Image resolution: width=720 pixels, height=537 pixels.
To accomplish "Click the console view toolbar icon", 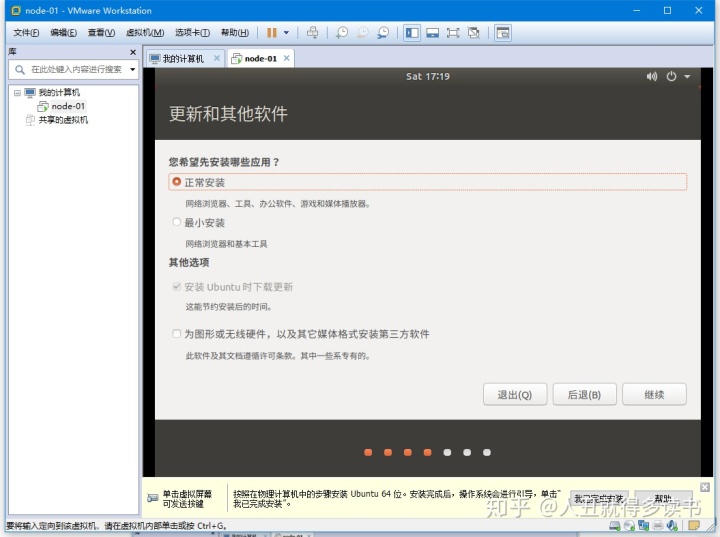I will 503,33.
